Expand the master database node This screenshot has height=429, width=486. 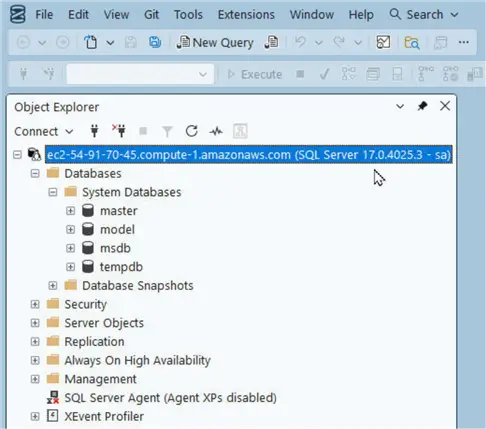point(70,211)
